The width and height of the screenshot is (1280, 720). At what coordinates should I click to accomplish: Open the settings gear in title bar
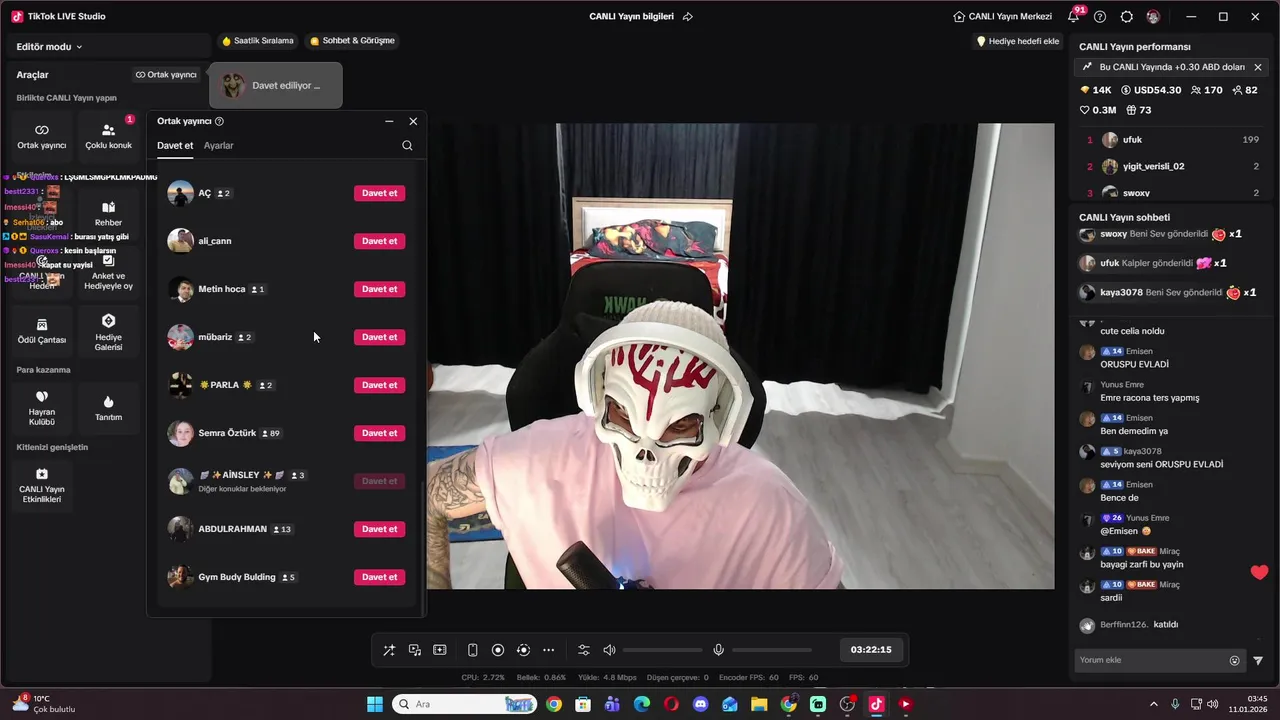pyautogui.click(x=1127, y=17)
